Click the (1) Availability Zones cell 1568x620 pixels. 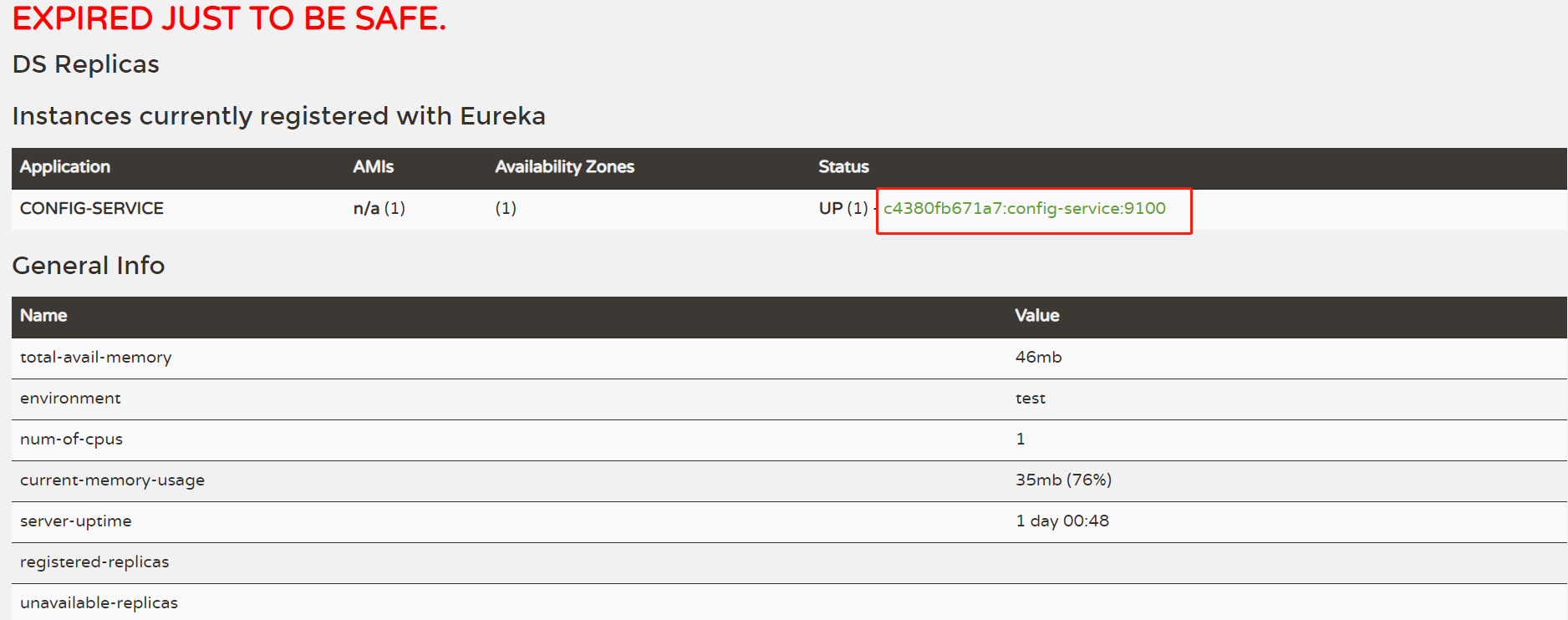click(x=506, y=209)
